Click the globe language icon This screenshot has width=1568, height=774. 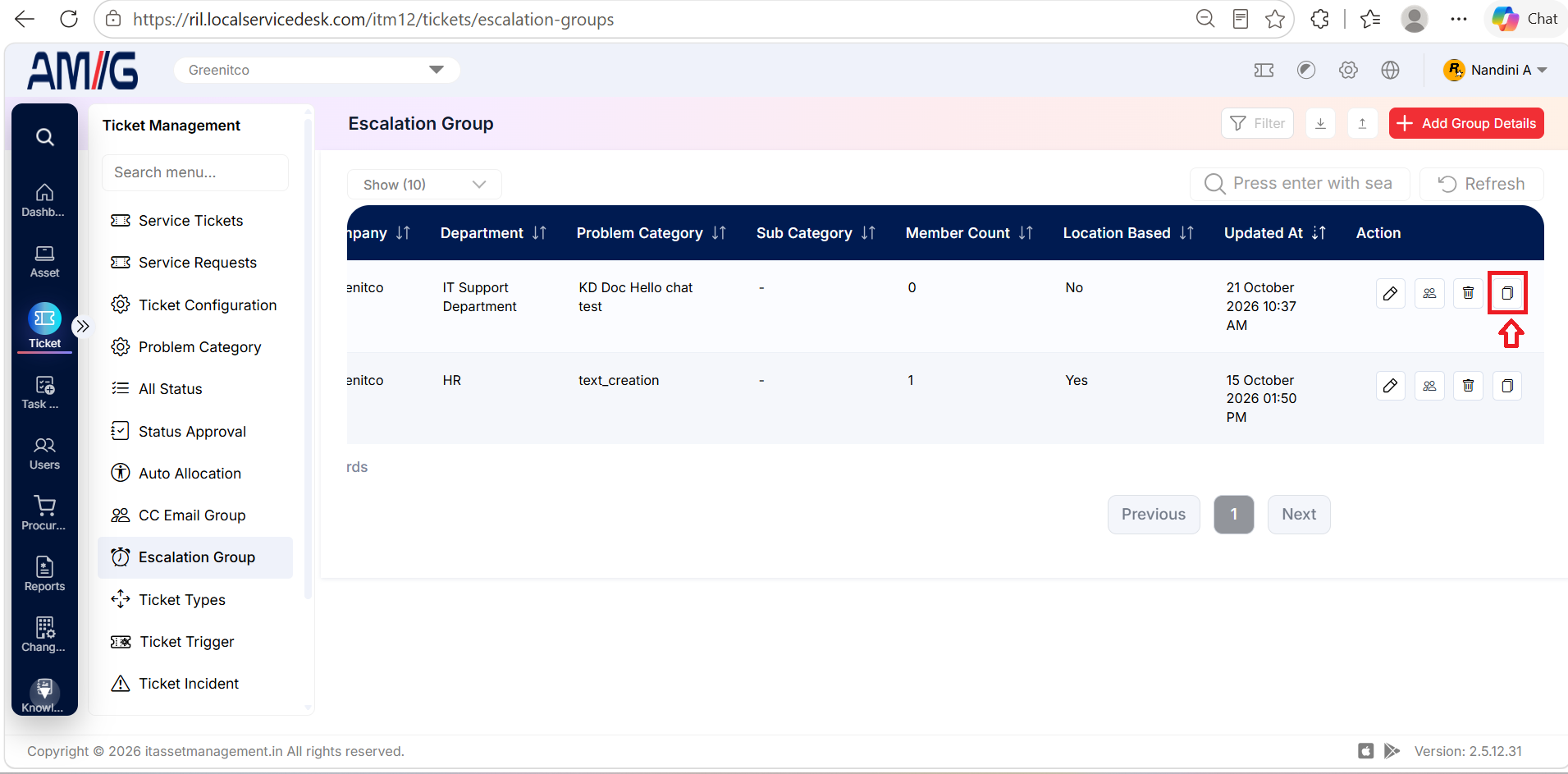(x=1390, y=70)
